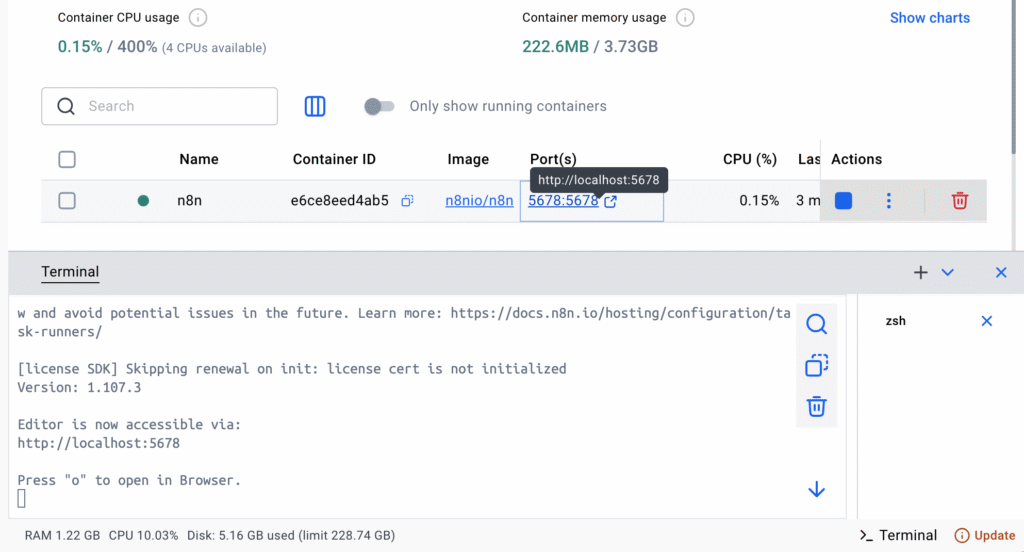This screenshot has height=552, width=1024.
Task: Open the 5678:5678 port link
Action: (563, 201)
